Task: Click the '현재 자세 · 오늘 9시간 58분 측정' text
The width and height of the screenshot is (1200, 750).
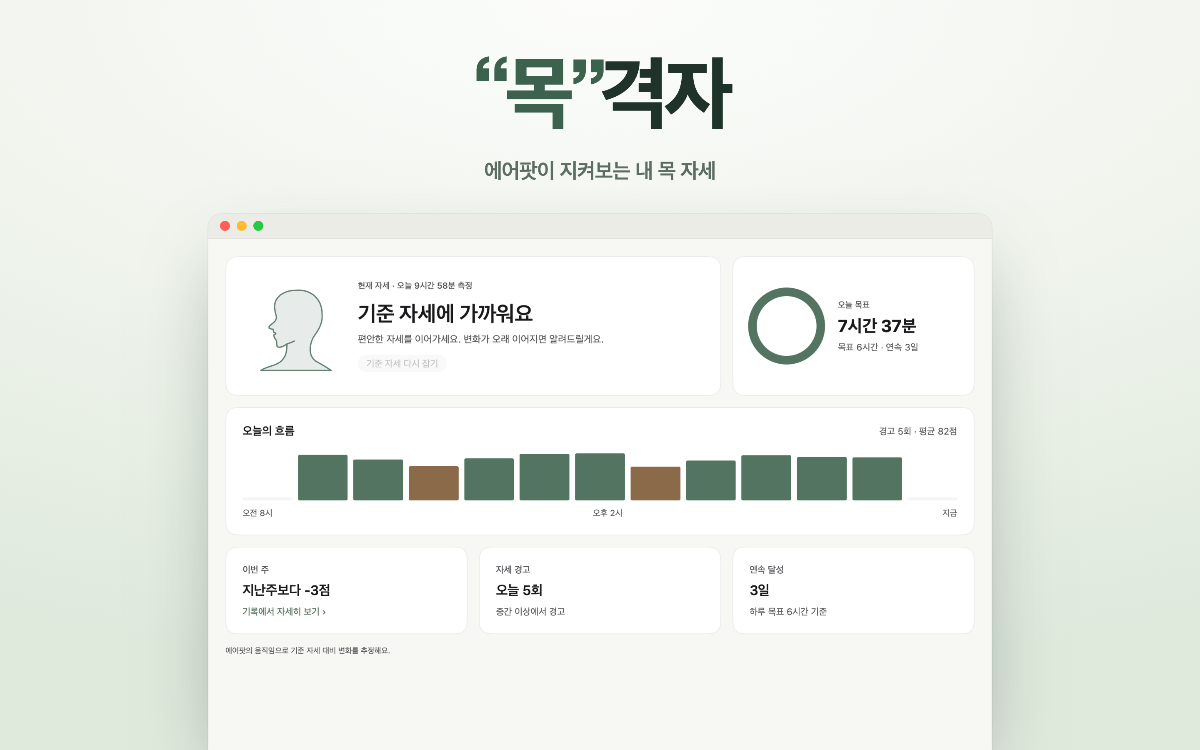Action: click(x=415, y=286)
